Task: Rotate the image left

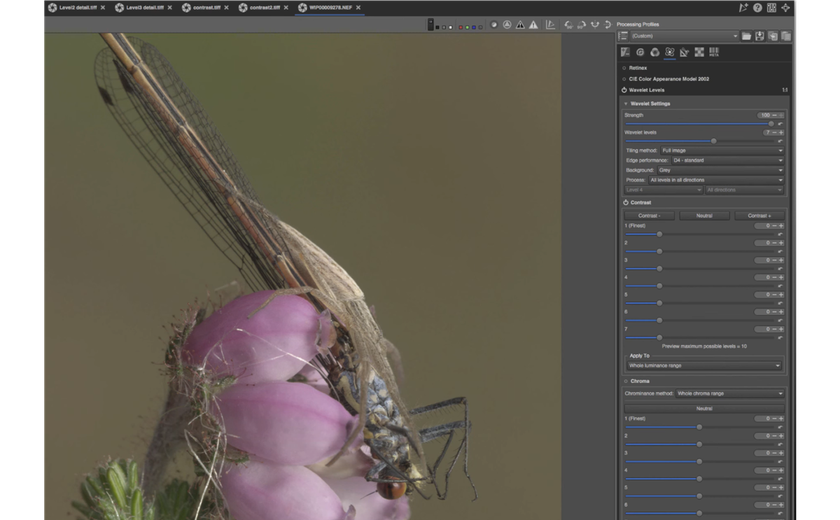Action: [568, 25]
